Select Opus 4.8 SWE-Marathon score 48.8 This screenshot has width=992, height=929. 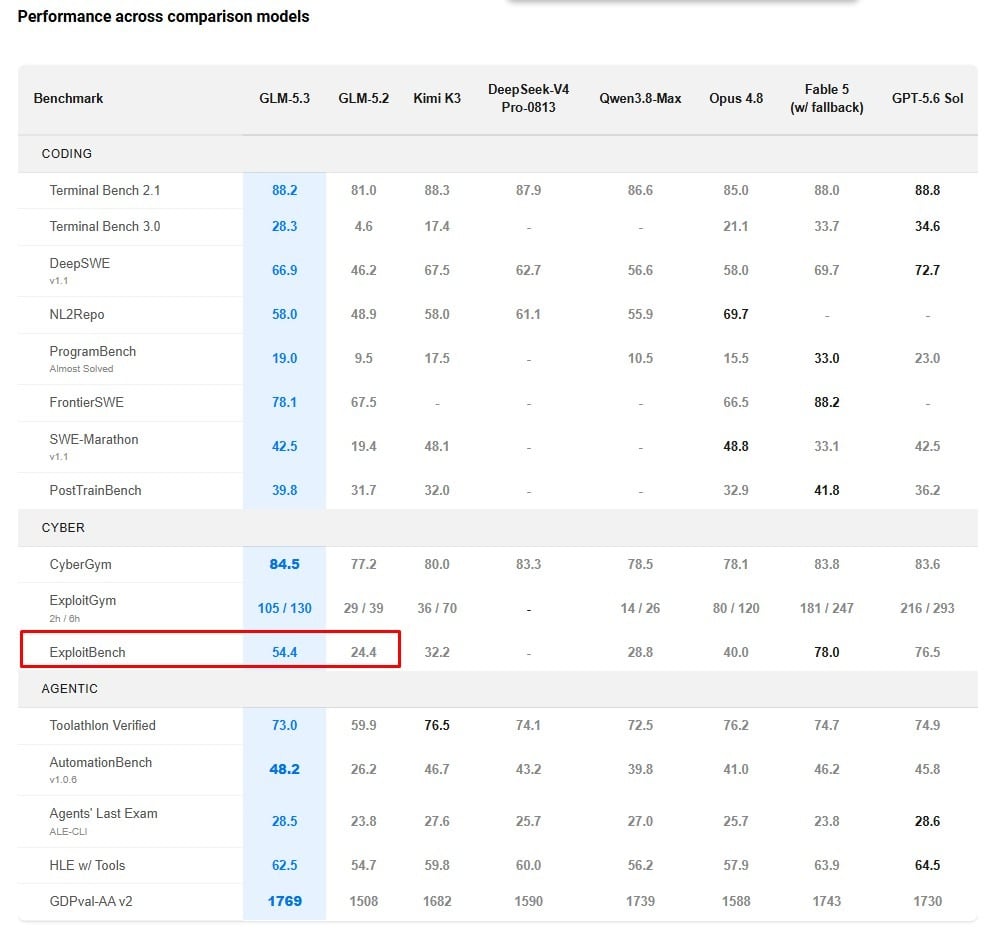(736, 446)
